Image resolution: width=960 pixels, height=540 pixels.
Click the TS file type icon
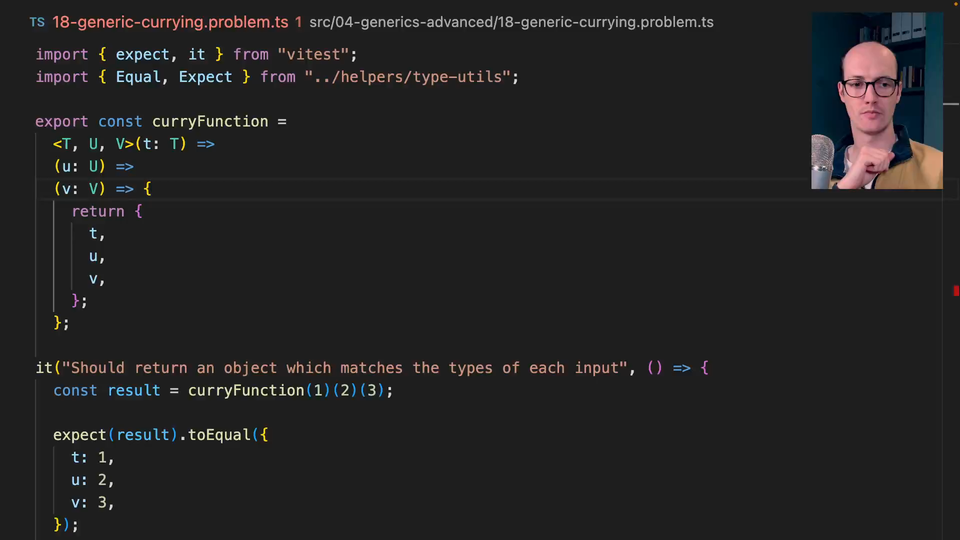tap(37, 22)
